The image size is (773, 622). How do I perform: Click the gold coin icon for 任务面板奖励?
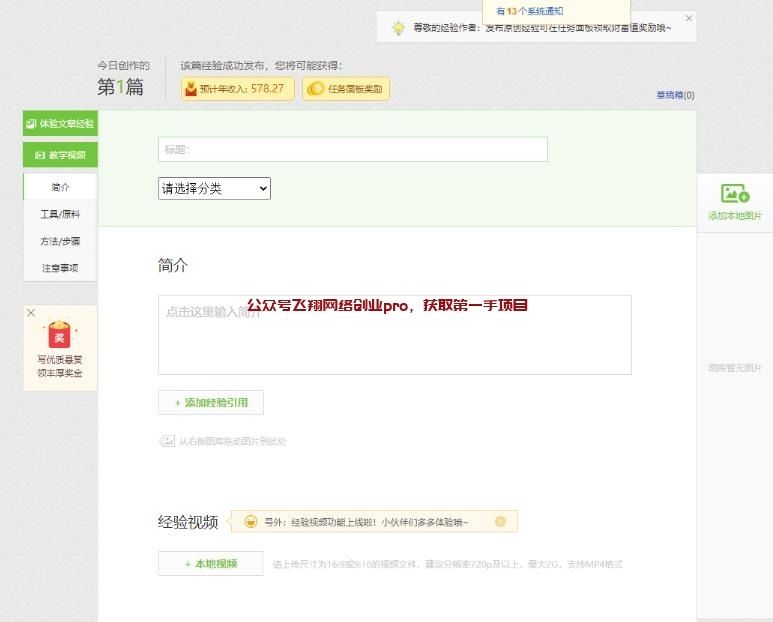[314, 89]
